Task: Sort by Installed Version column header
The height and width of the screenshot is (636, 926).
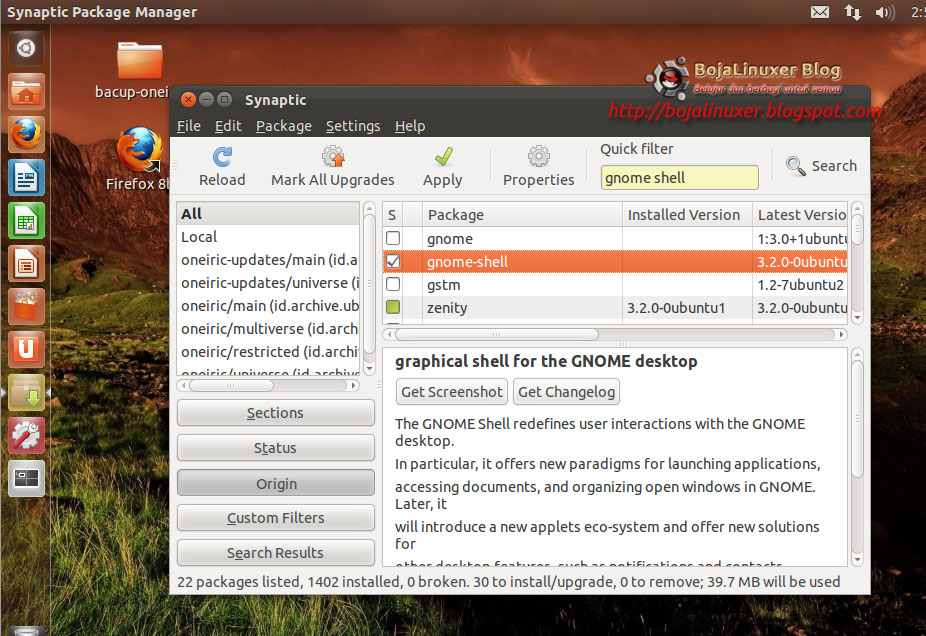Action: (x=687, y=214)
